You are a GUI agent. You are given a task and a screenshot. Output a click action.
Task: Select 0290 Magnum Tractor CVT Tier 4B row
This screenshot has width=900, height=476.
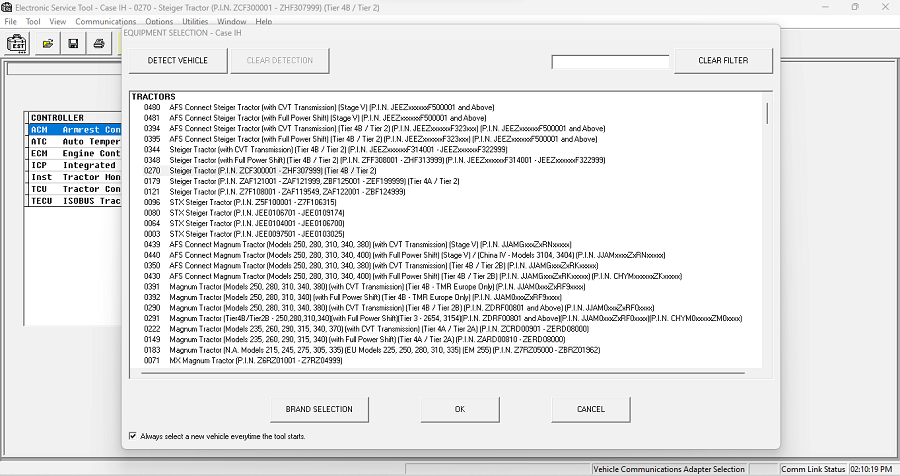398,308
